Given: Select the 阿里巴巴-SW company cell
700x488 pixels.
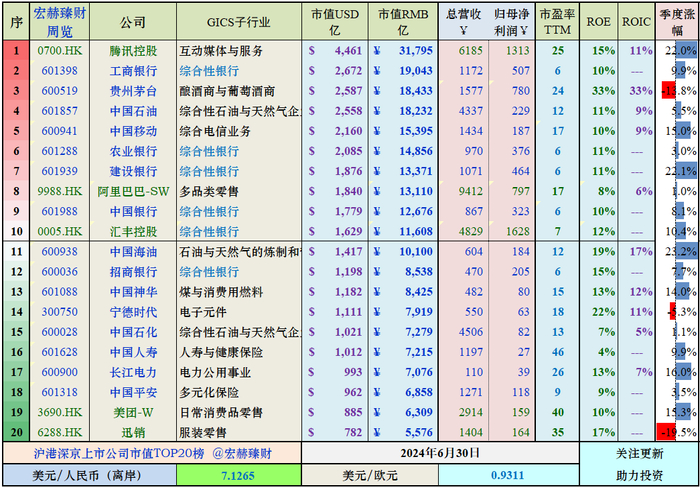Looking at the screenshot, I should tap(133, 192).
